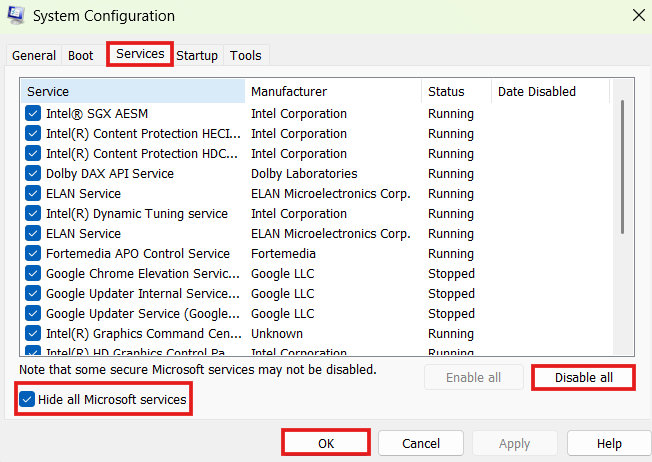The image size is (652, 462).
Task: Click Running status of Fortemedia APO Control
Action: [x=451, y=253]
